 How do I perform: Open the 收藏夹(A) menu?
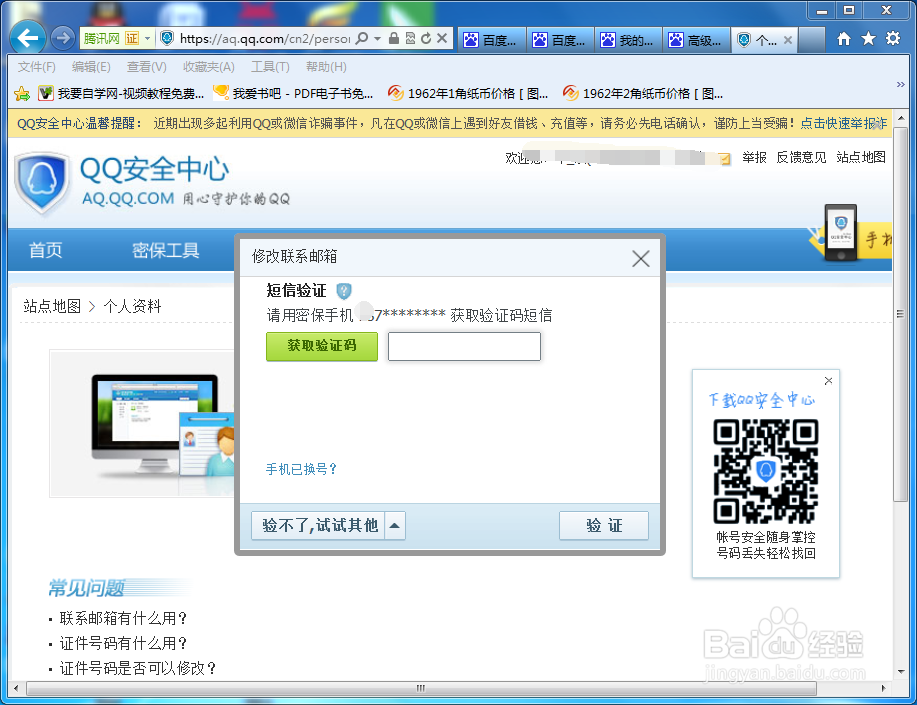point(208,67)
